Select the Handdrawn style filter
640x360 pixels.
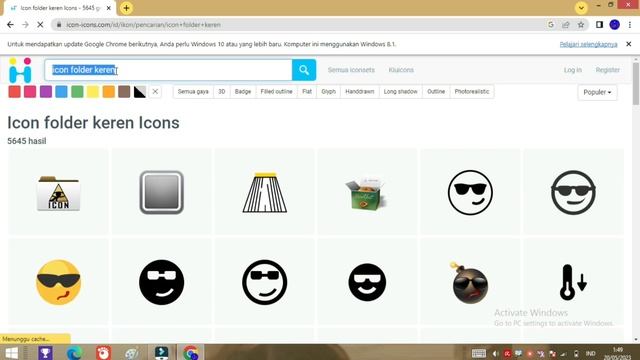[x=360, y=92]
